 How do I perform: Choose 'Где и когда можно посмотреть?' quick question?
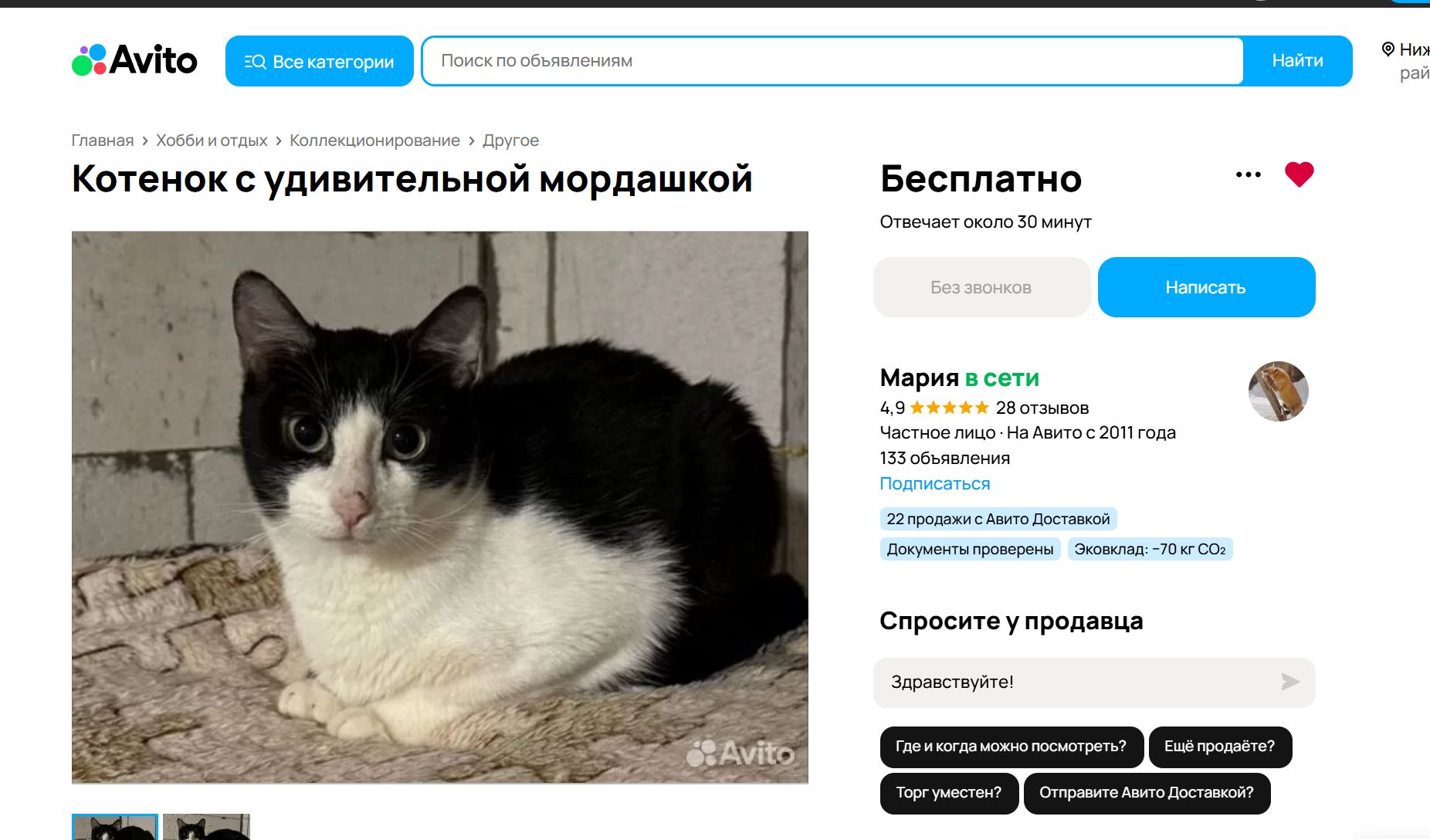click(1011, 747)
